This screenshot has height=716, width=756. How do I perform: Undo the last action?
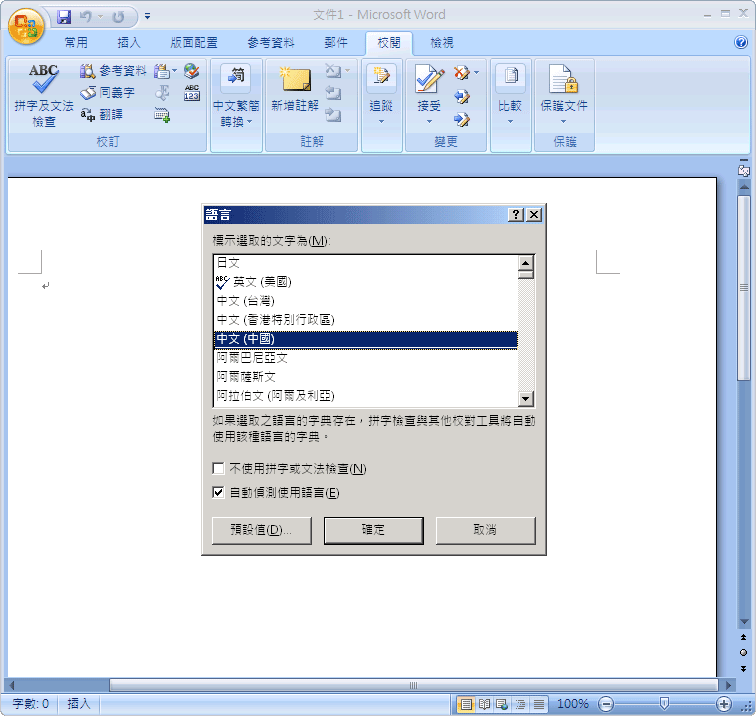(x=85, y=17)
